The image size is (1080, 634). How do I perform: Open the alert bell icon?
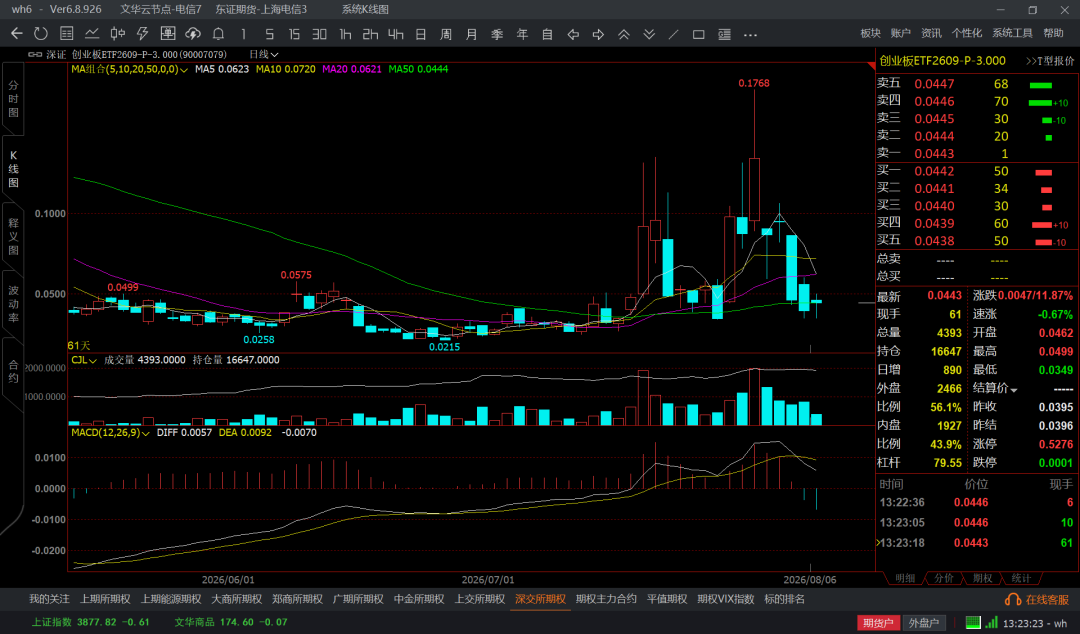(x=218, y=34)
